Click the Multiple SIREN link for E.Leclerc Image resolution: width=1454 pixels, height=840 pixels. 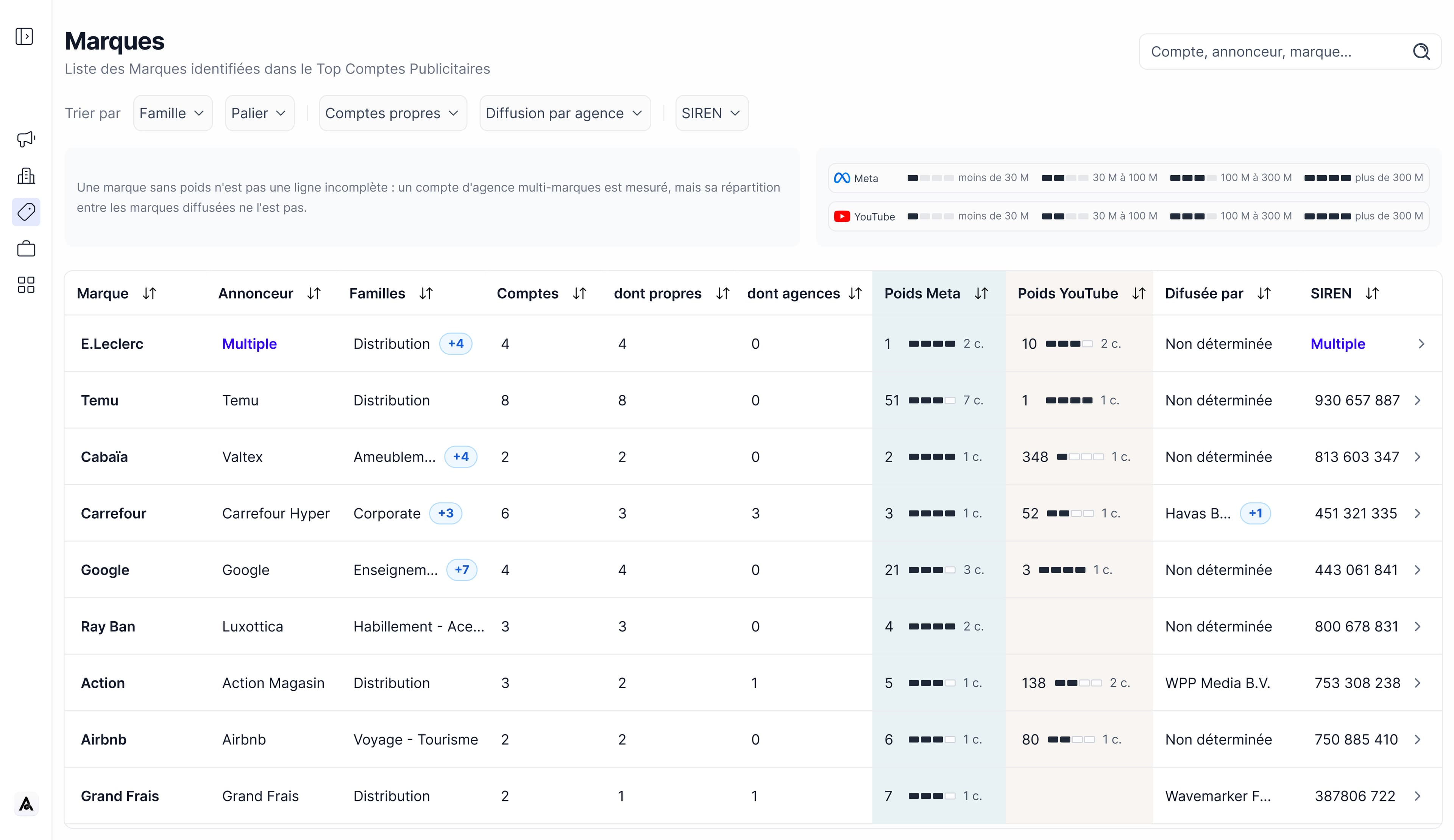click(x=1337, y=344)
